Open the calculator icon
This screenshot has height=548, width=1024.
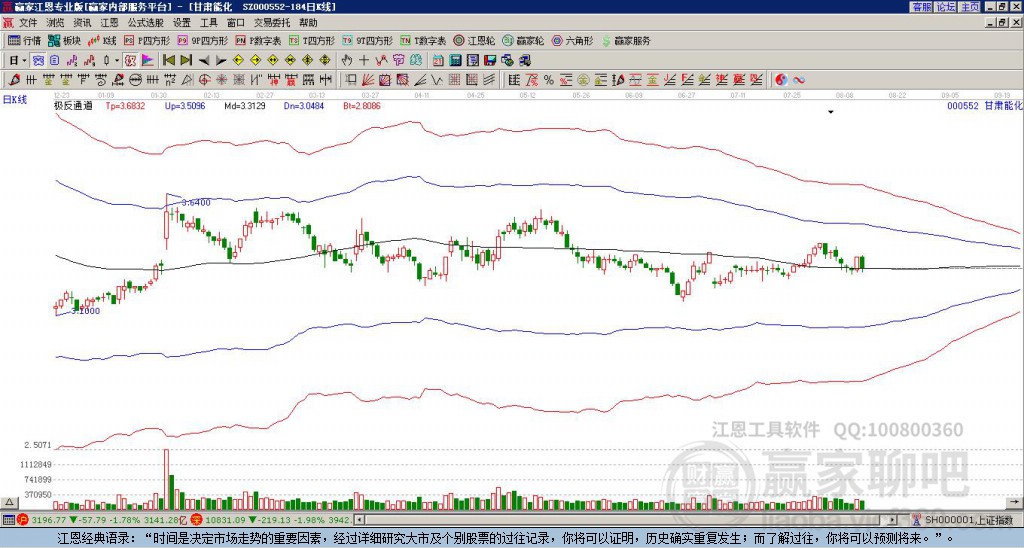coord(455,61)
